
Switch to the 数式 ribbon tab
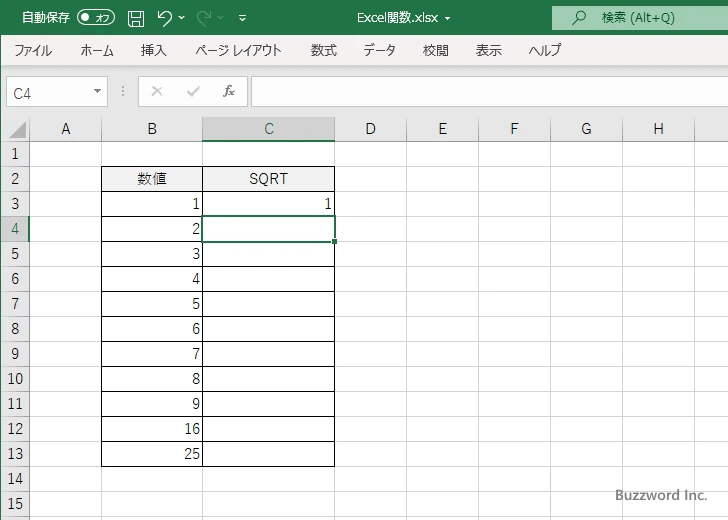[324, 50]
